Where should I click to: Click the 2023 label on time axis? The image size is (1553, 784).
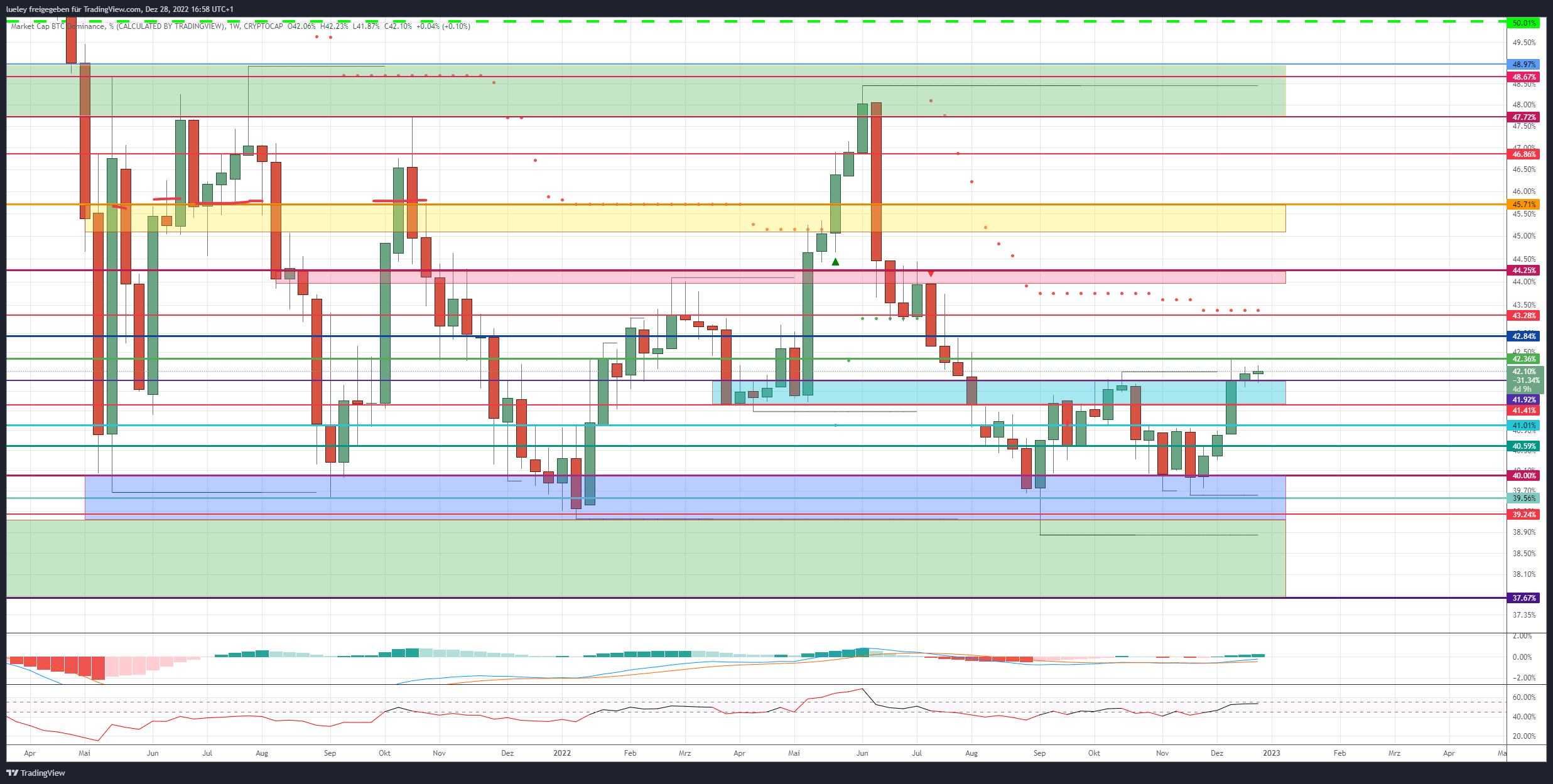(x=1272, y=753)
